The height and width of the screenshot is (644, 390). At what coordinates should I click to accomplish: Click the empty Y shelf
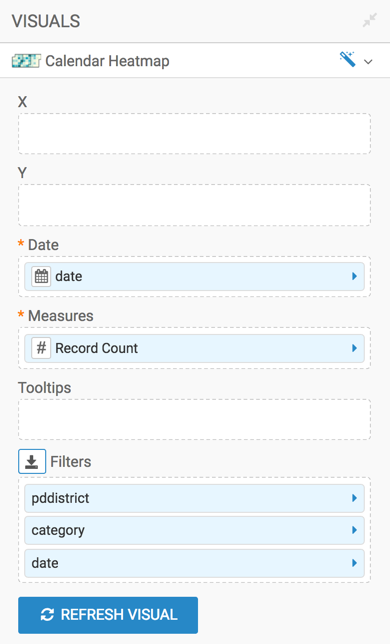195,205
